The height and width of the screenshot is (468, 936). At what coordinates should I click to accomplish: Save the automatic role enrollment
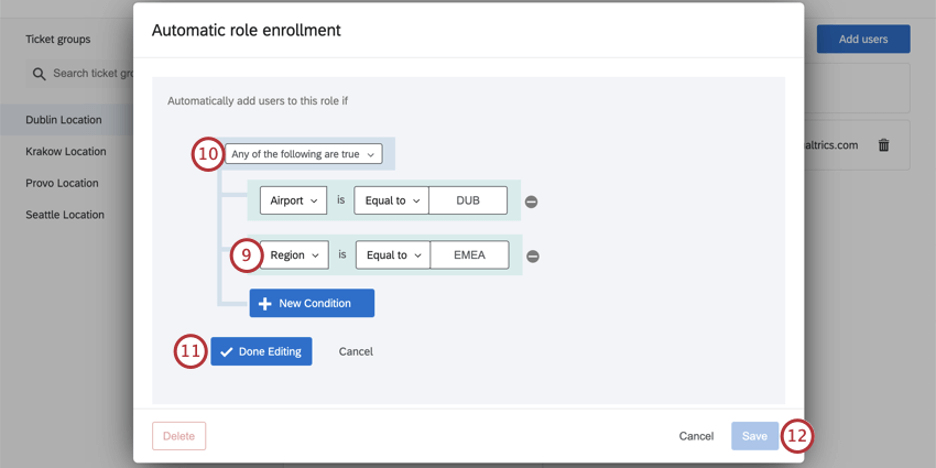click(x=754, y=436)
